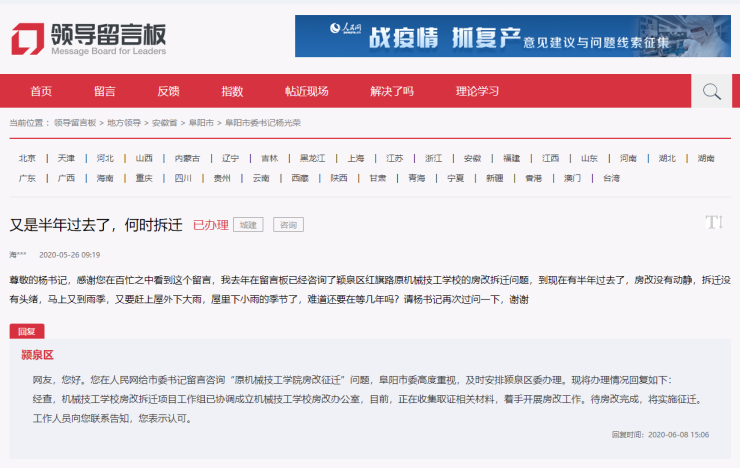
Task: Open the 反馈 navigation item
Action: click(168, 91)
